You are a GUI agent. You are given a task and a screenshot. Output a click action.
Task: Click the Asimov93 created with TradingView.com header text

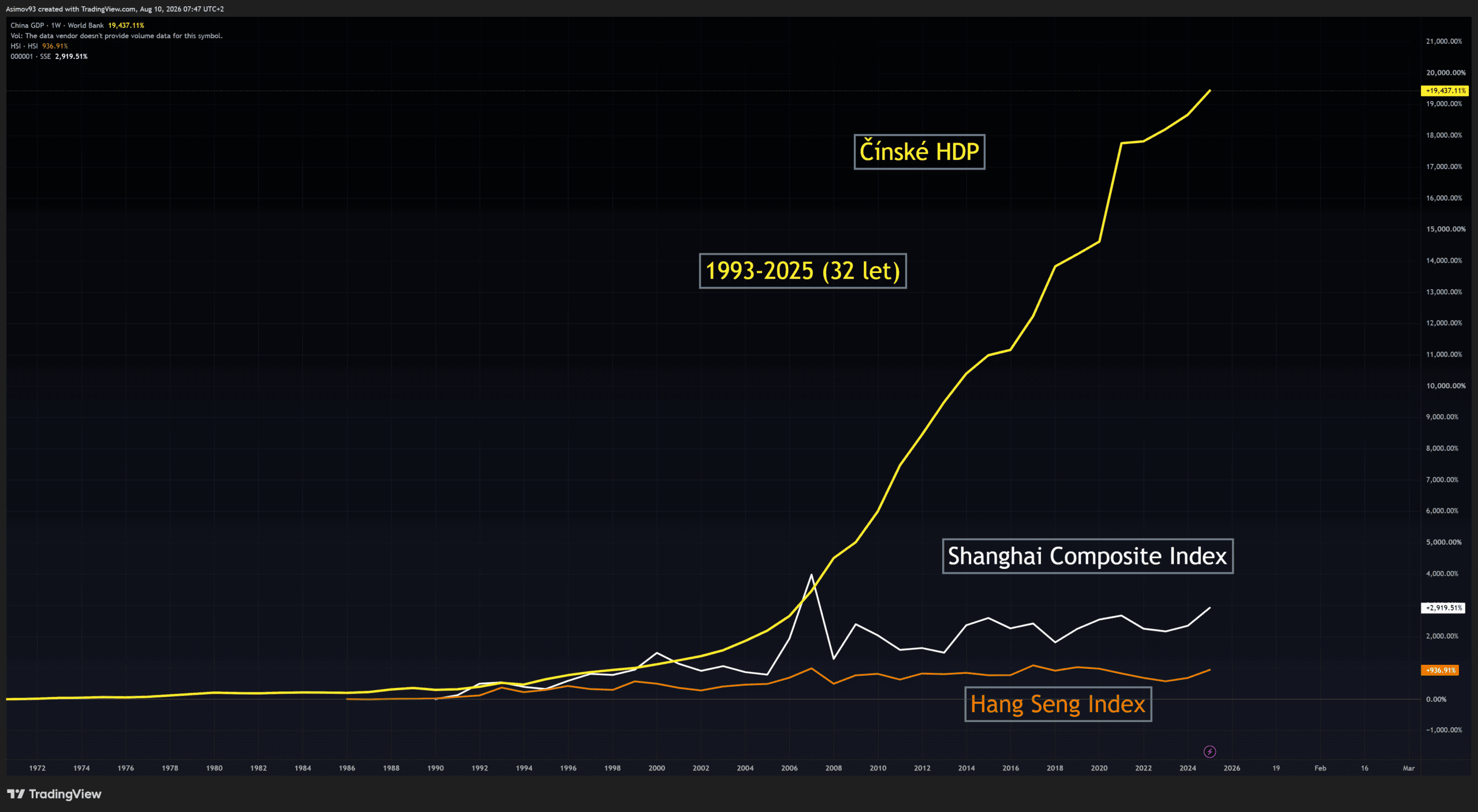(115, 9)
